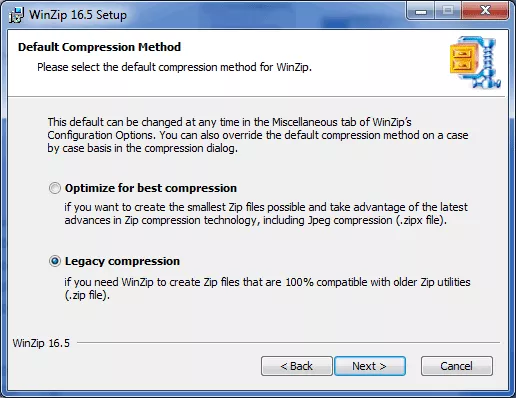
Task: Click the WinZip 16.5 version label
Action: tap(41, 343)
